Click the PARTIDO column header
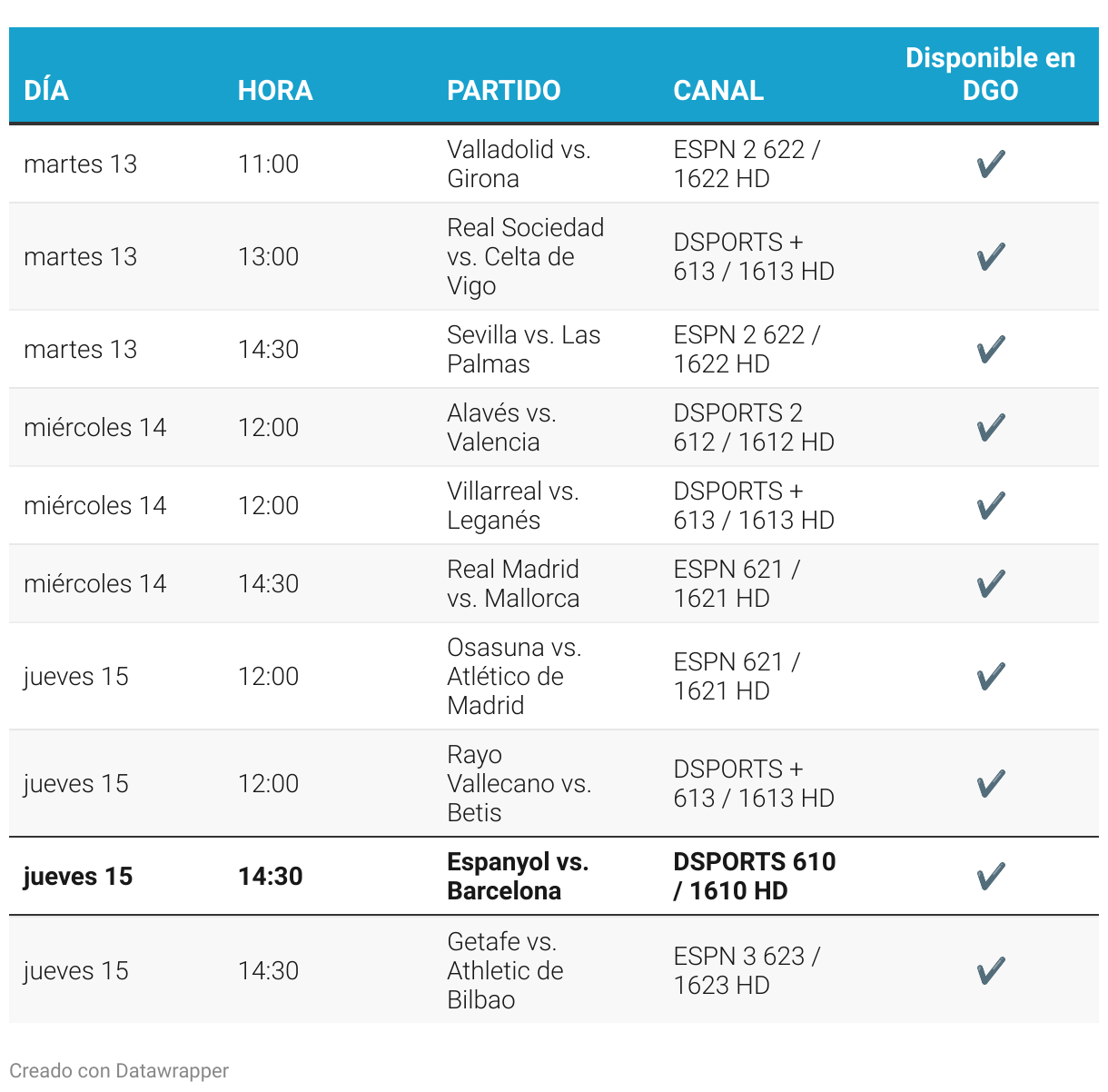The height and width of the screenshot is (1092, 1108). click(x=504, y=91)
